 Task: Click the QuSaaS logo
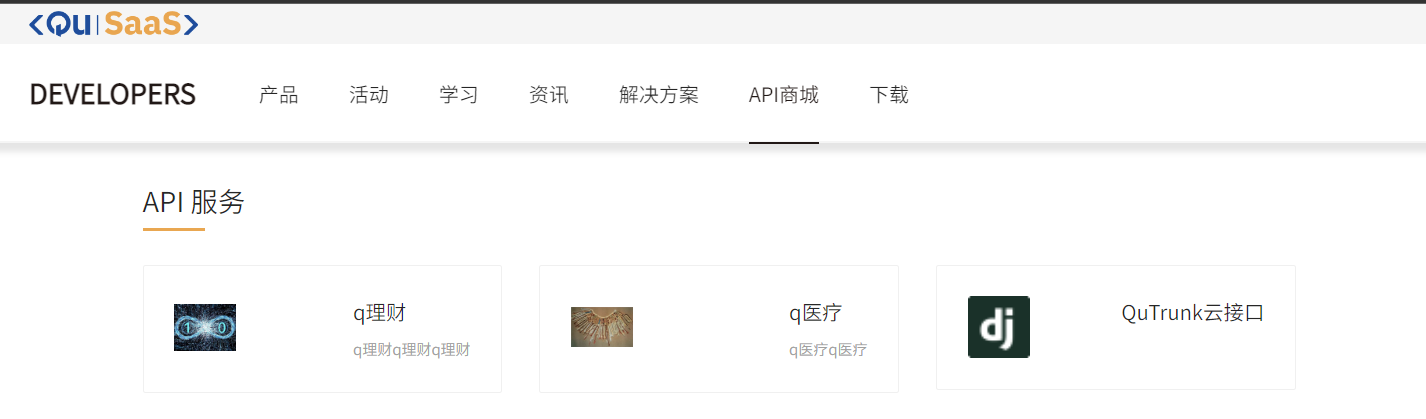(x=114, y=24)
